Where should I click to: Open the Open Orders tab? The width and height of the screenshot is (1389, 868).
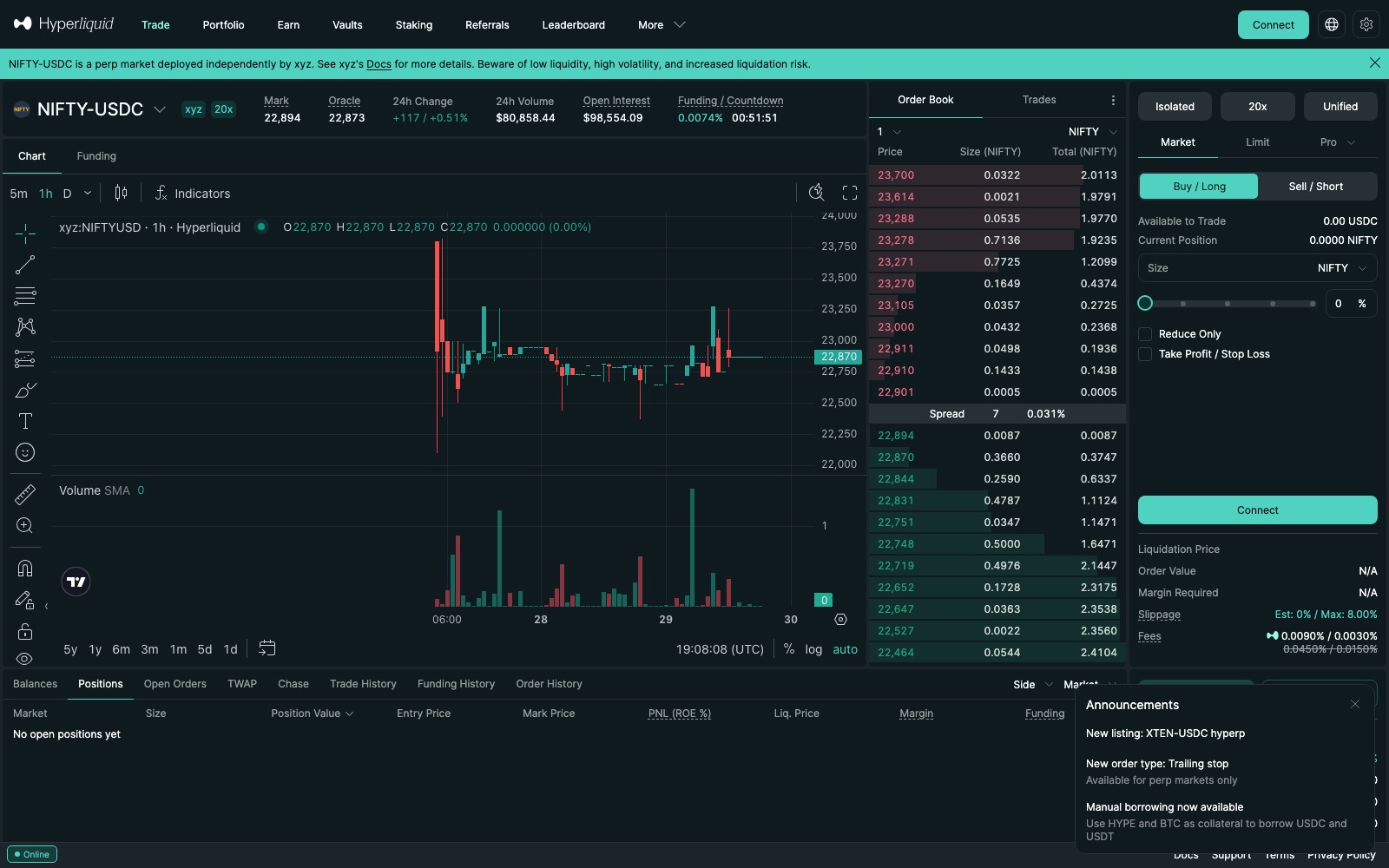pos(175,684)
